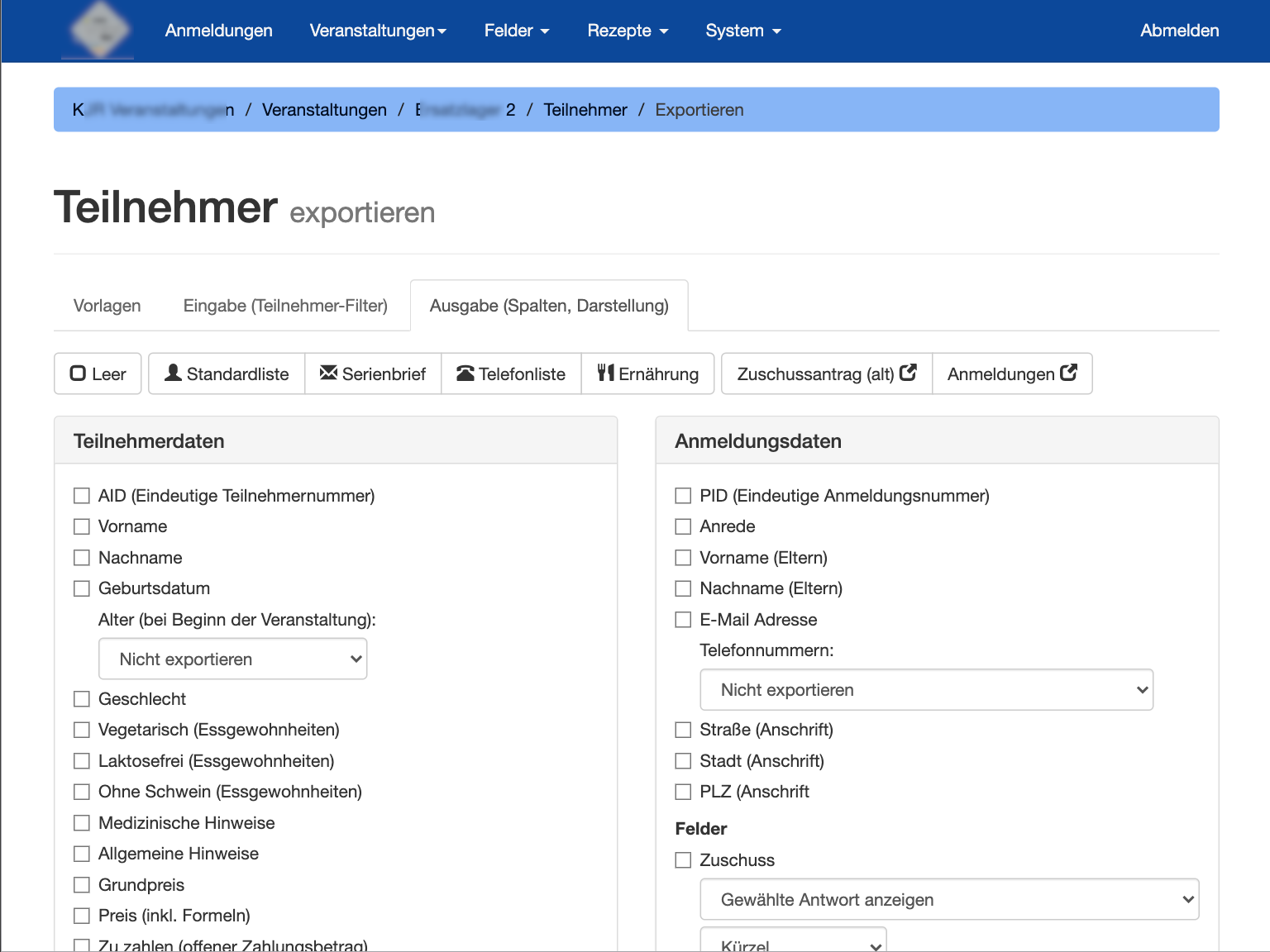This screenshot has height=952, width=1270.
Task: Check Nachname (Eltern)
Action: 683,588
